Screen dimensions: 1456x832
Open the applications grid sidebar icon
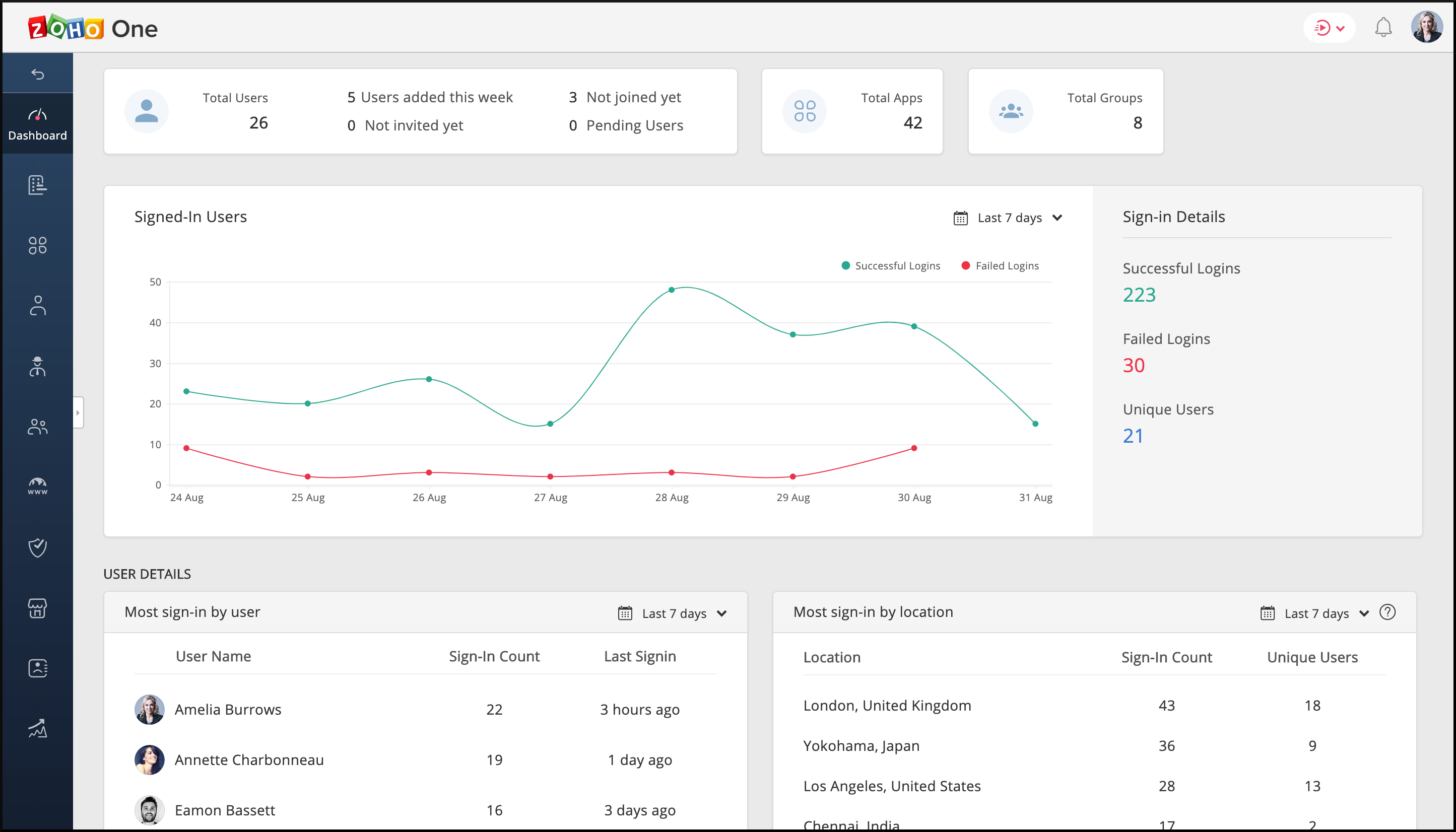[x=38, y=245]
